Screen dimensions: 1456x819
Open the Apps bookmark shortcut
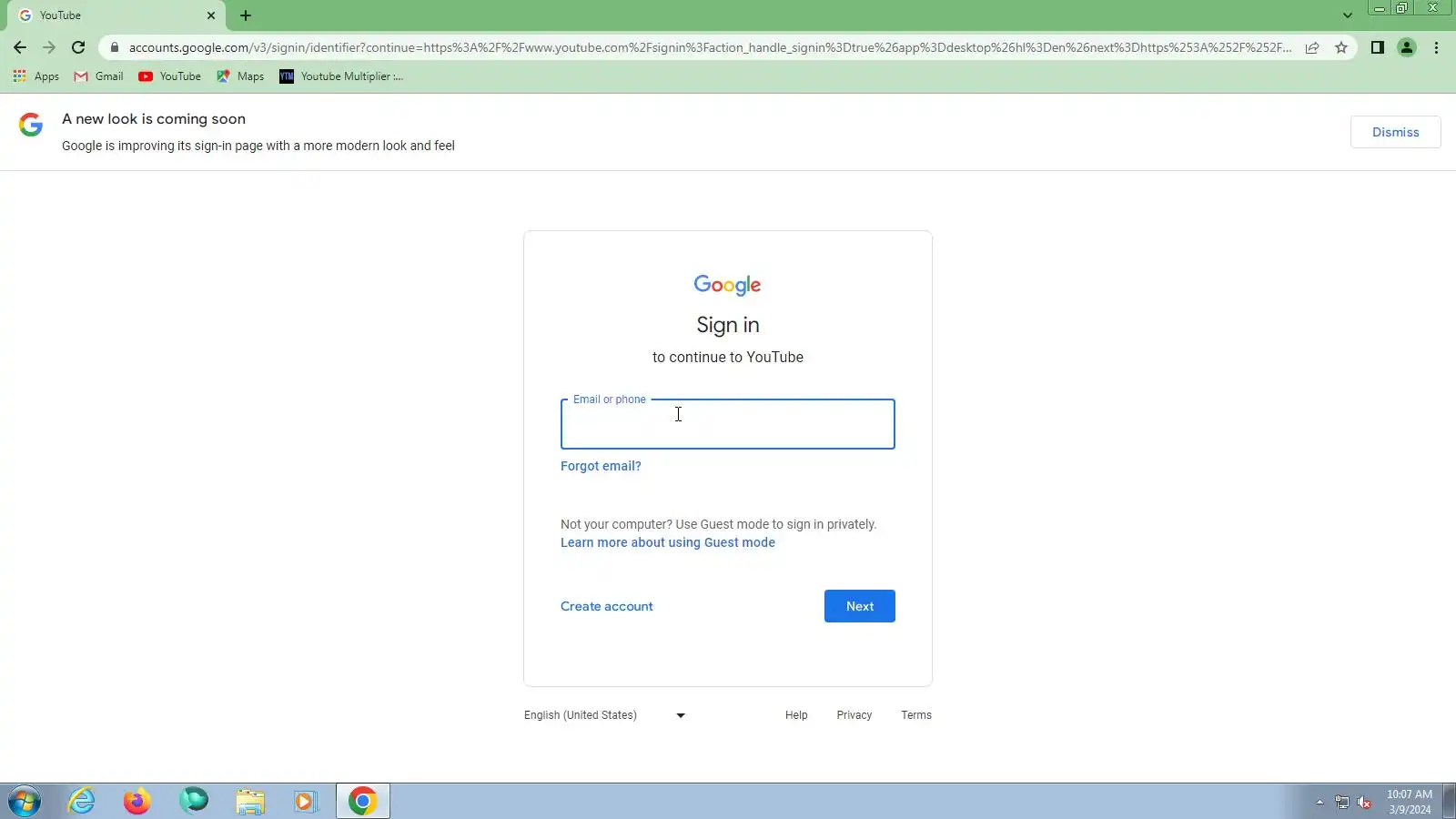36,76
